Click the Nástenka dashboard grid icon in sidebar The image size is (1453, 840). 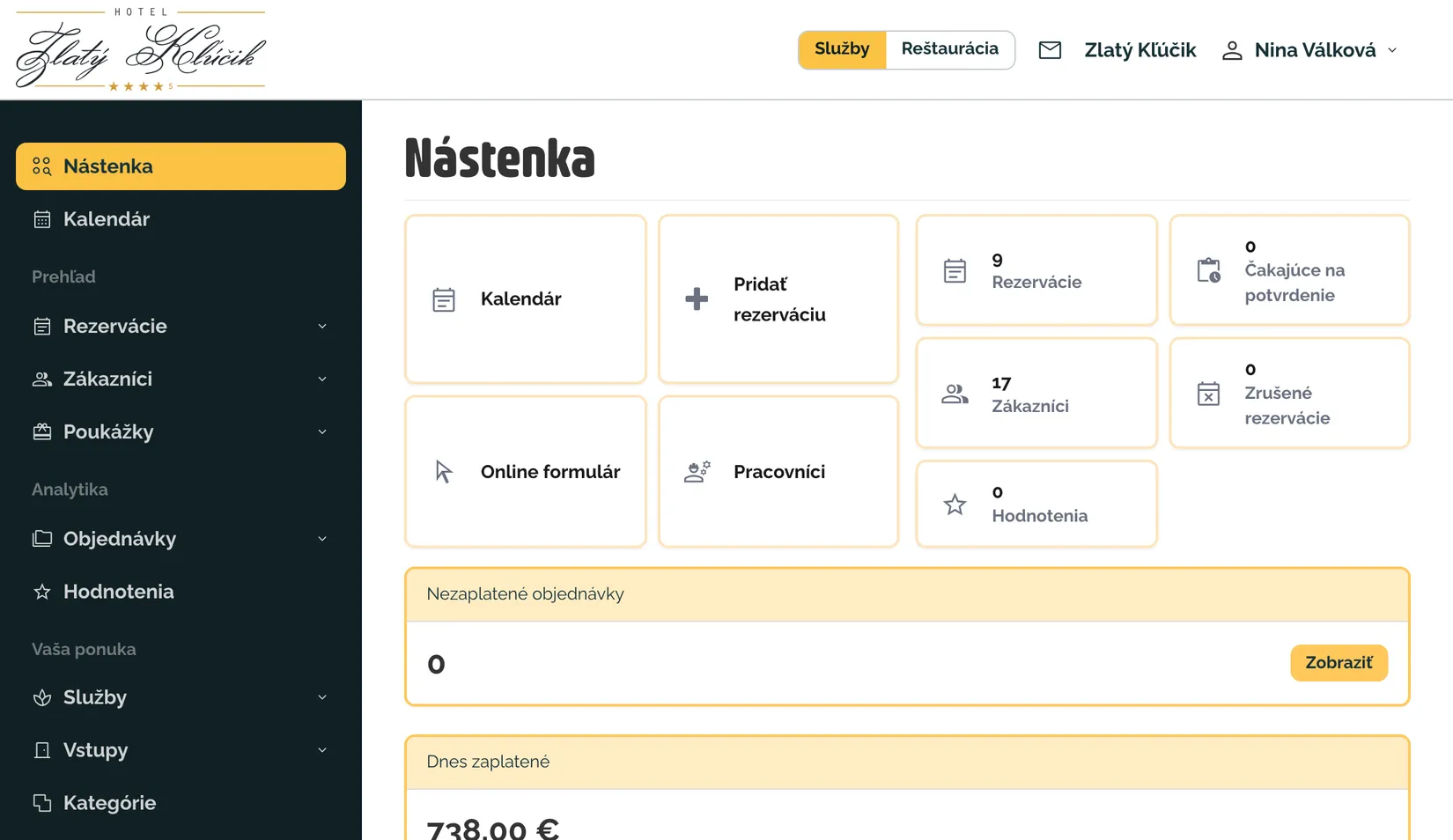pyautogui.click(x=42, y=166)
